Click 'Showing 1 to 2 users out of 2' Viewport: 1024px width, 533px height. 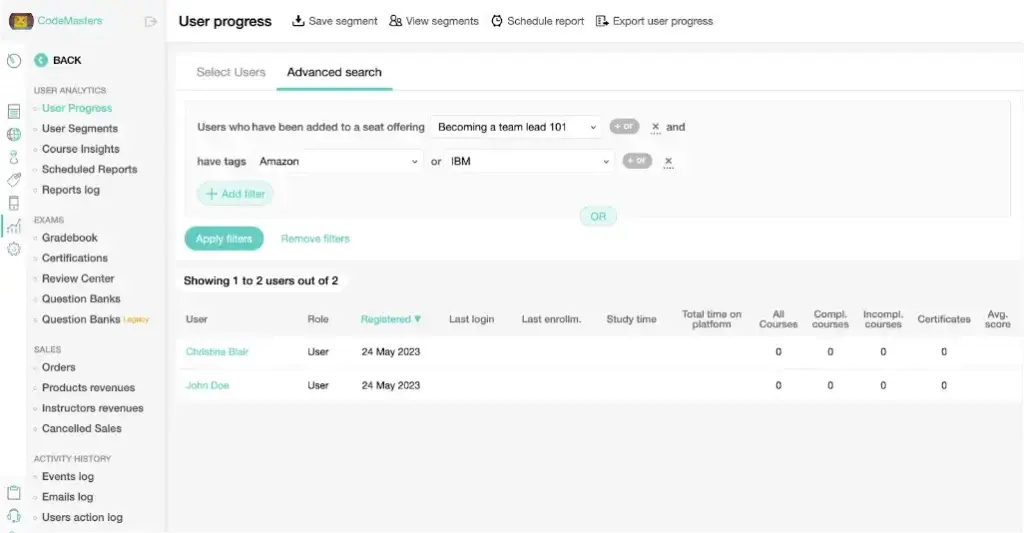point(261,281)
